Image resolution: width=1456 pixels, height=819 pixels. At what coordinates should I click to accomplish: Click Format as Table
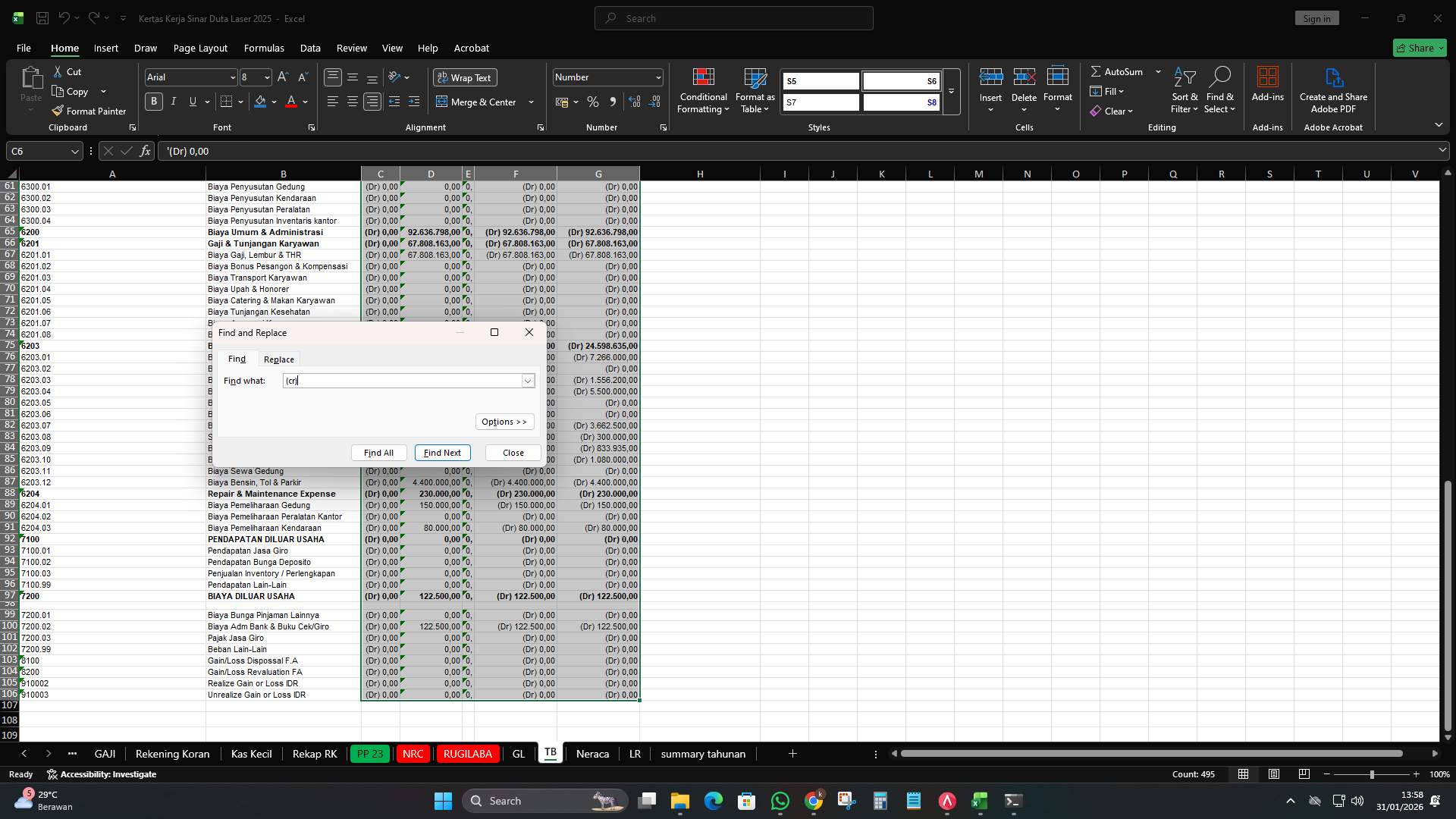[755, 89]
